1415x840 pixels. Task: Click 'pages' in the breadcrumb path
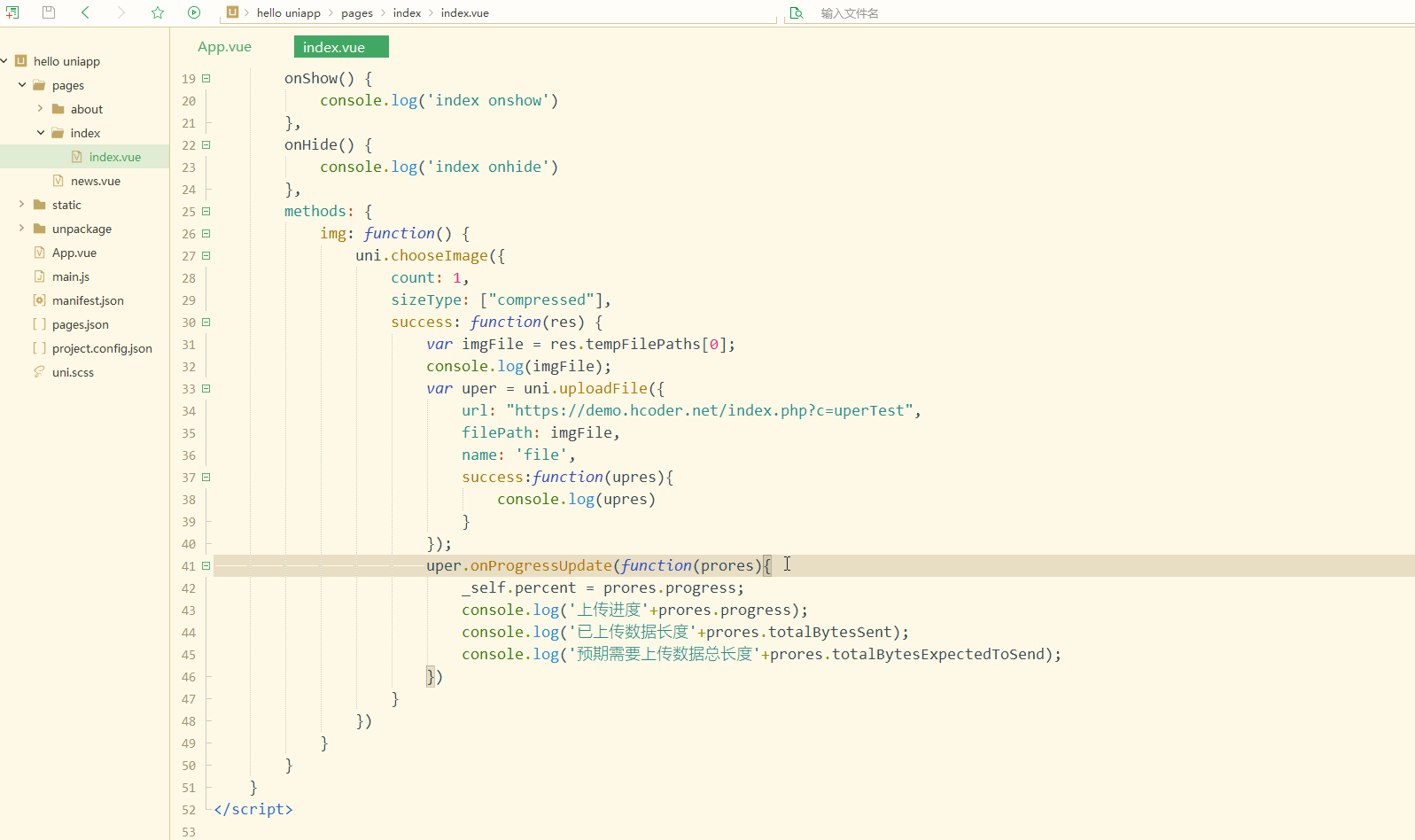coord(357,13)
